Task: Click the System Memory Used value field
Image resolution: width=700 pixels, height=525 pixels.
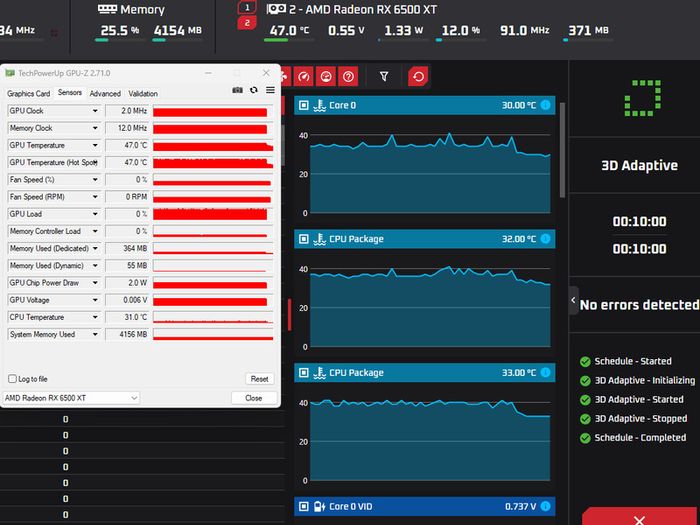Action: click(127, 334)
